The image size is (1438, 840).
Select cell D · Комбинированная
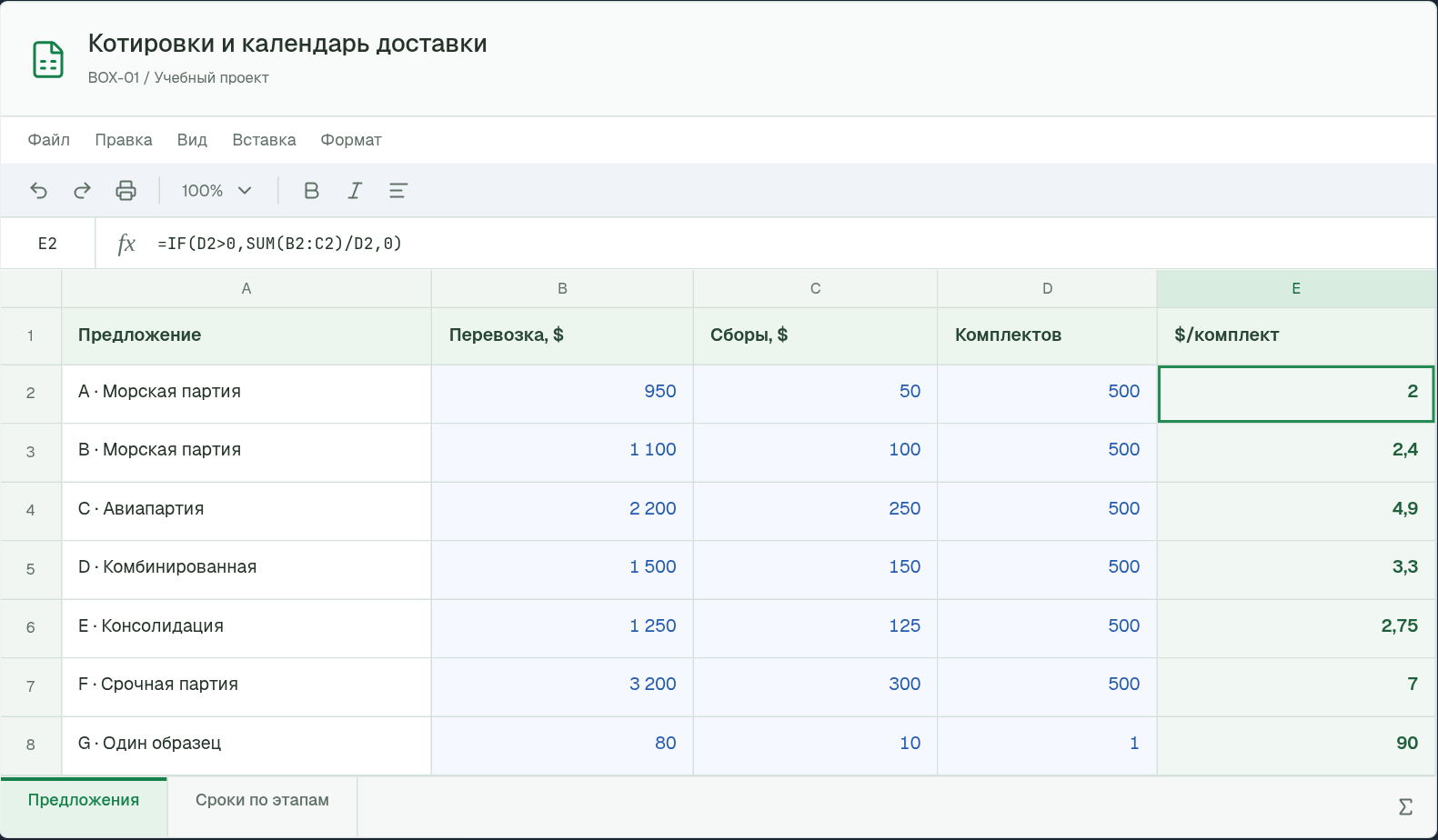pyautogui.click(x=246, y=568)
